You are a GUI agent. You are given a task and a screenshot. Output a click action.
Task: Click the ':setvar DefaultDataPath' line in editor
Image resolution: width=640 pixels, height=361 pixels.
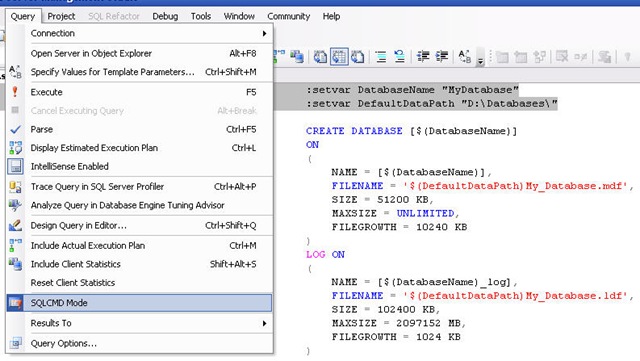click(x=432, y=104)
